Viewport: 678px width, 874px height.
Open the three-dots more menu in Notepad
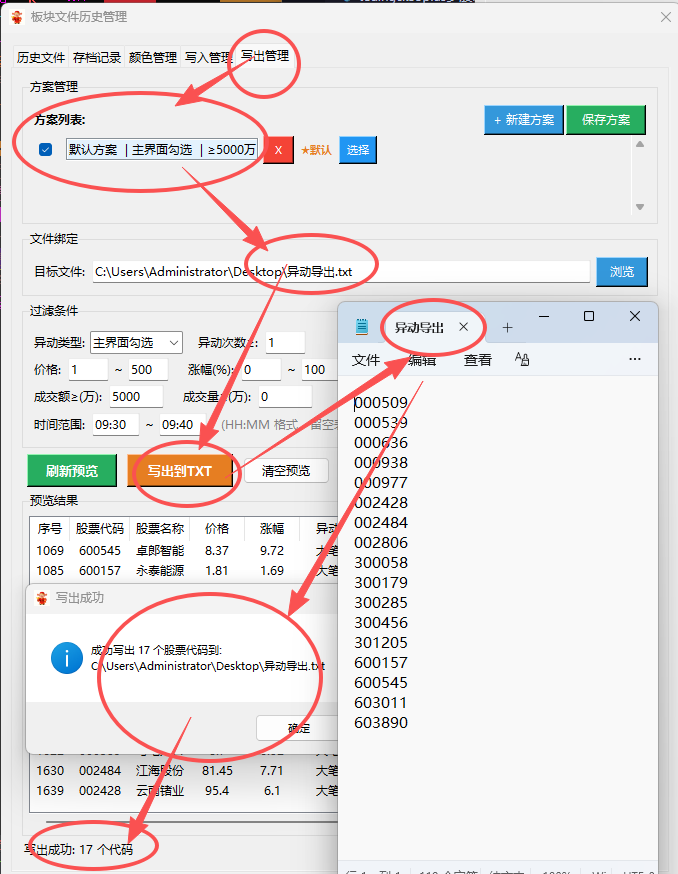[635, 359]
